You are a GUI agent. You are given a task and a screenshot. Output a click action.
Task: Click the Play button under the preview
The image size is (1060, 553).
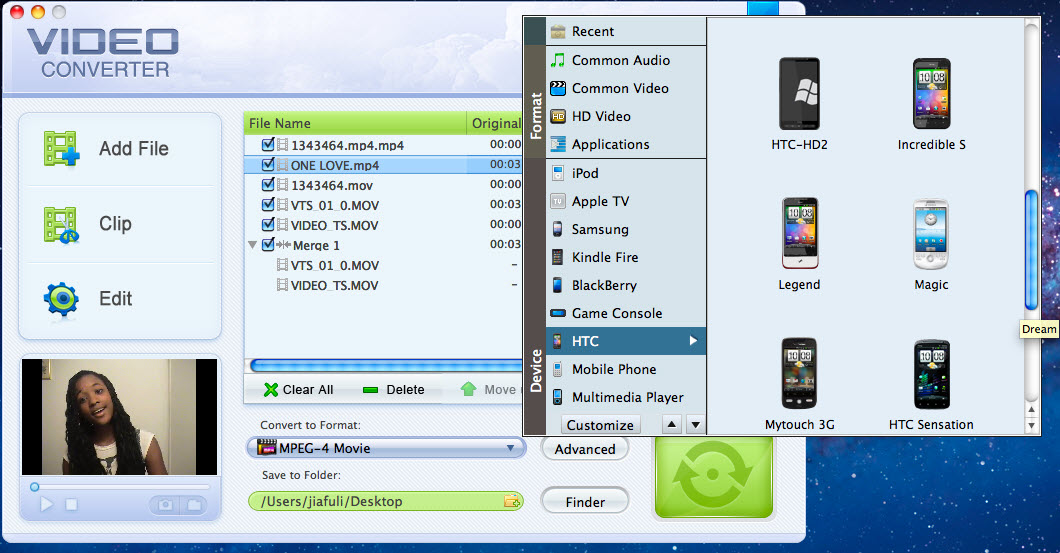[46, 504]
